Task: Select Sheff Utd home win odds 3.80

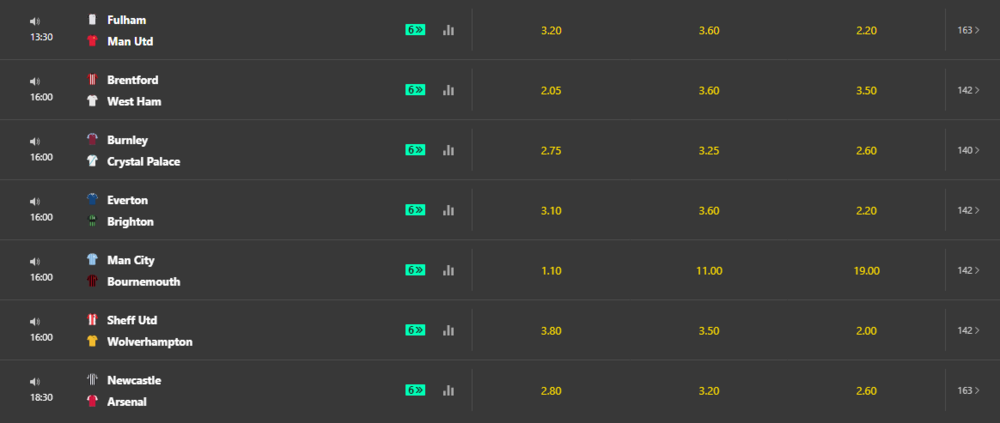Action: pos(551,330)
